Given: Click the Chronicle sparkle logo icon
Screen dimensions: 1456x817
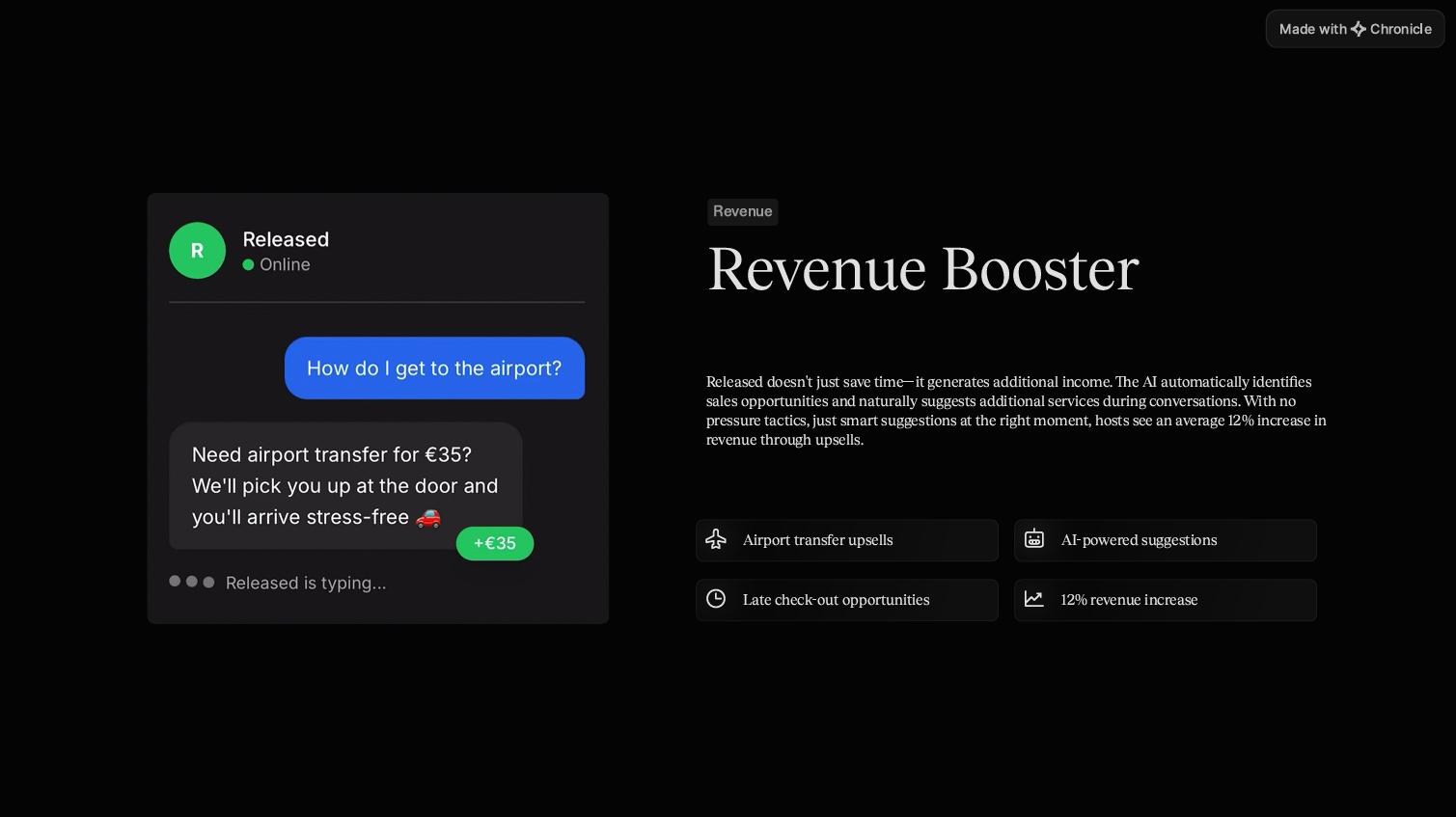Looking at the screenshot, I should click(1359, 29).
